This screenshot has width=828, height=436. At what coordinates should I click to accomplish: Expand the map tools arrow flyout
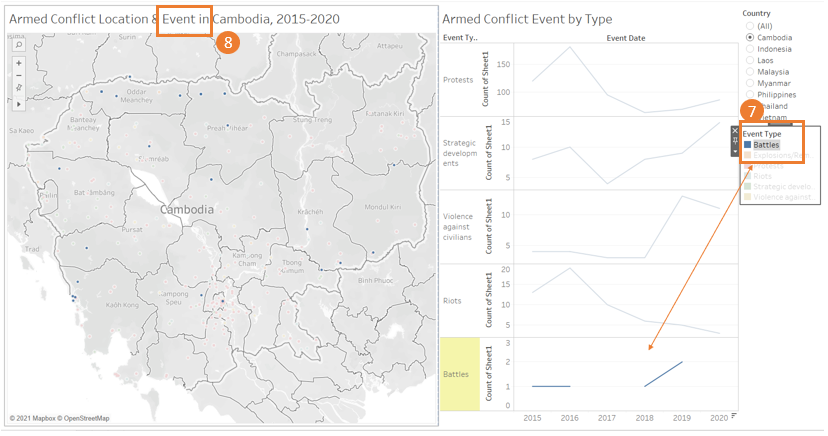coord(18,102)
